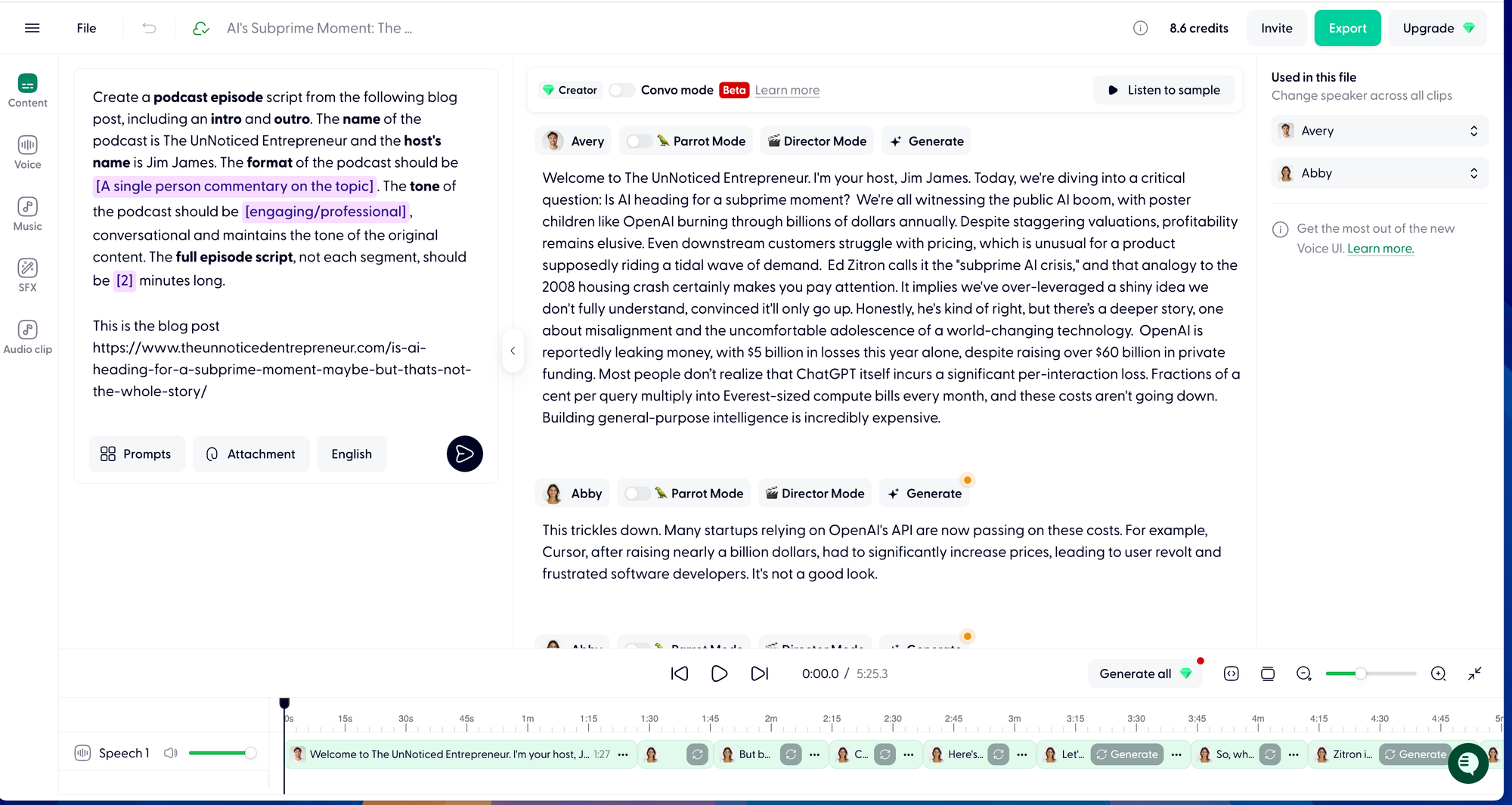The width and height of the screenshot is (1512, 805).
Task: Regenerate the 'So, wh...' timeline clip
Action: tap(1270, 754)
